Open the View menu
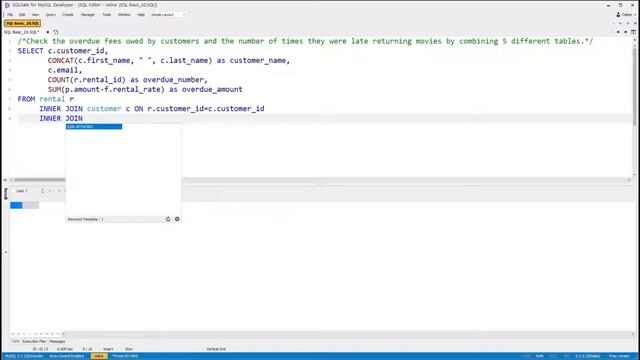 [36, 15]
